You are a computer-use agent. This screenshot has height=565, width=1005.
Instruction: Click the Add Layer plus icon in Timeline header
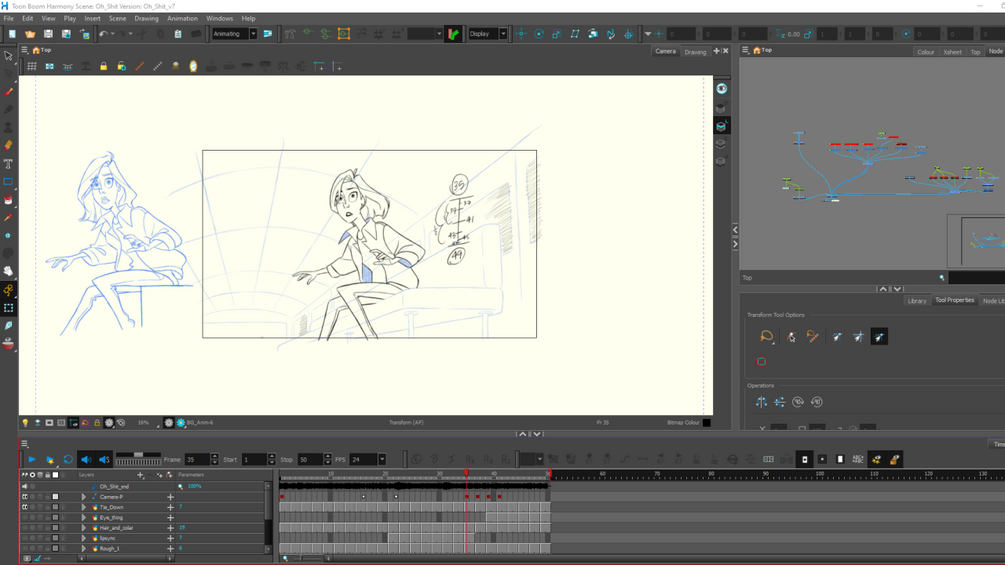140,475
